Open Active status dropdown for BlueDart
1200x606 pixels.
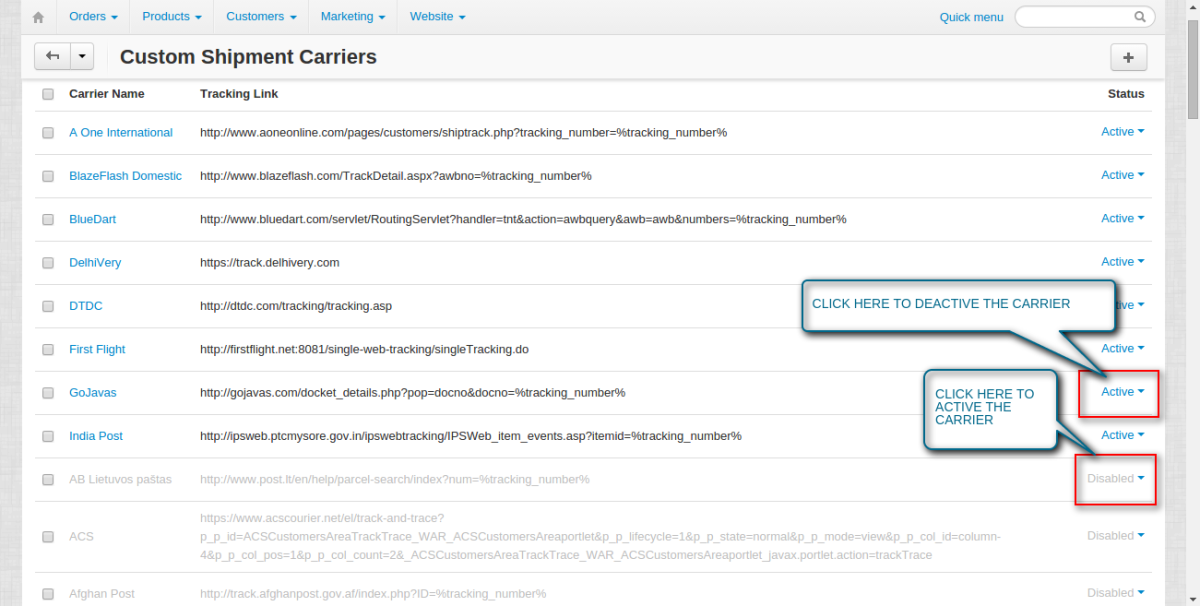1122,218
